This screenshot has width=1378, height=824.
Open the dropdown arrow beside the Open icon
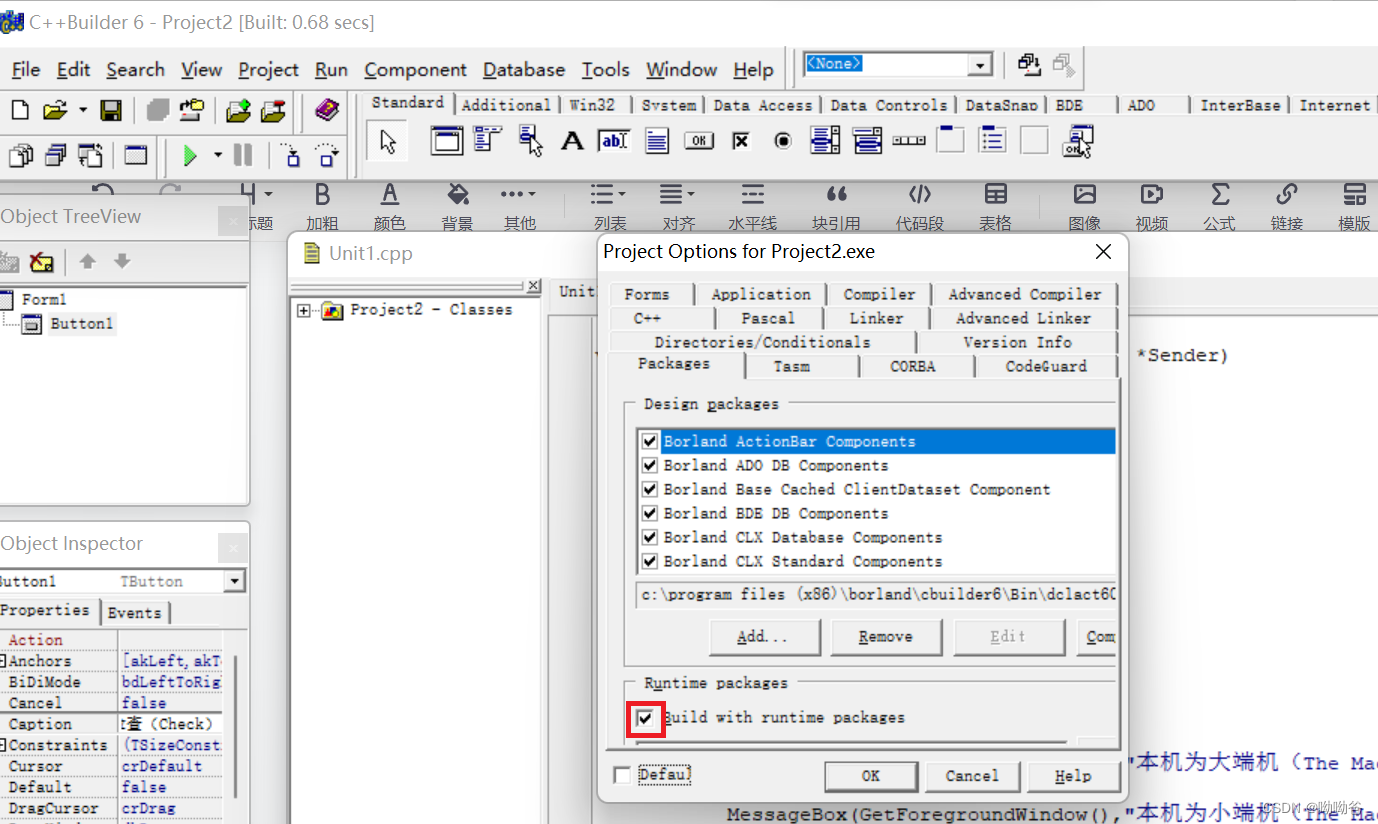point(83,110)
